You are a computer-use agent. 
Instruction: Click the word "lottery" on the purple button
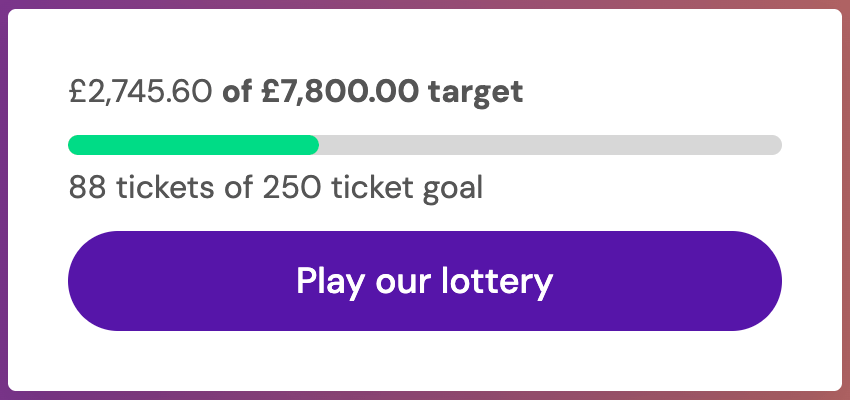[x=497, y=281]
